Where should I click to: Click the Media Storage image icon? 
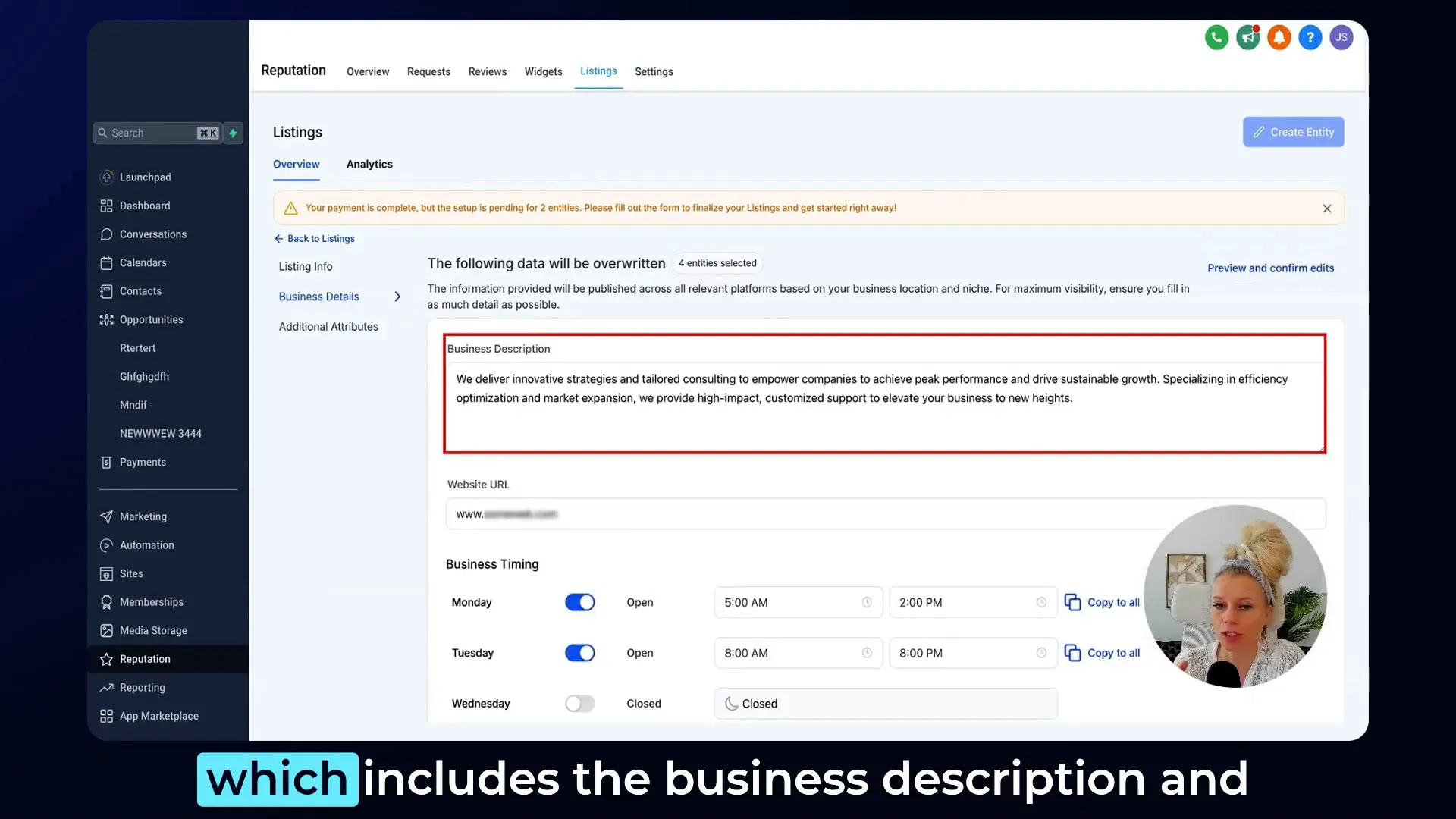[x=107, y=630]
